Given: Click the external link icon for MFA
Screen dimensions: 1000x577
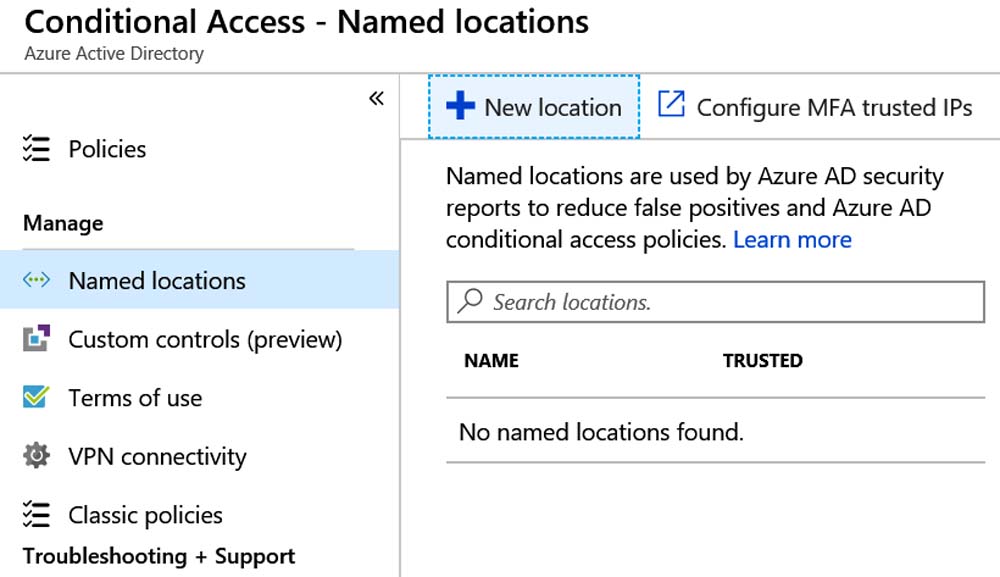Looking at the screenshot, I should tap(671, 104).
